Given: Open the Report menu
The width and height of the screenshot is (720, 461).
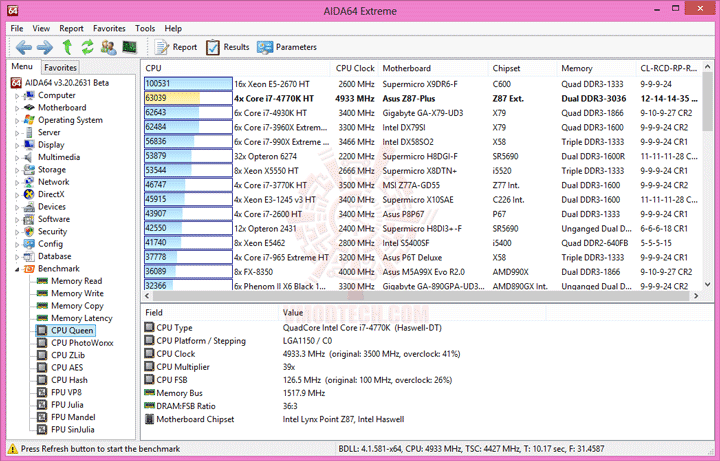Looking at the screenshot, I should [71, 28].
